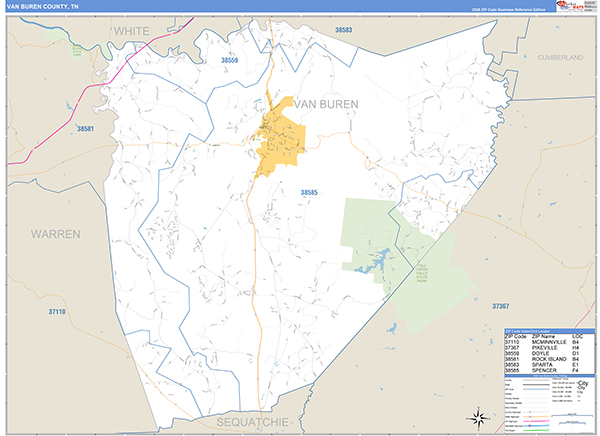
Task: Click the 'ZIP Name' column header
Action: [543, 336]
